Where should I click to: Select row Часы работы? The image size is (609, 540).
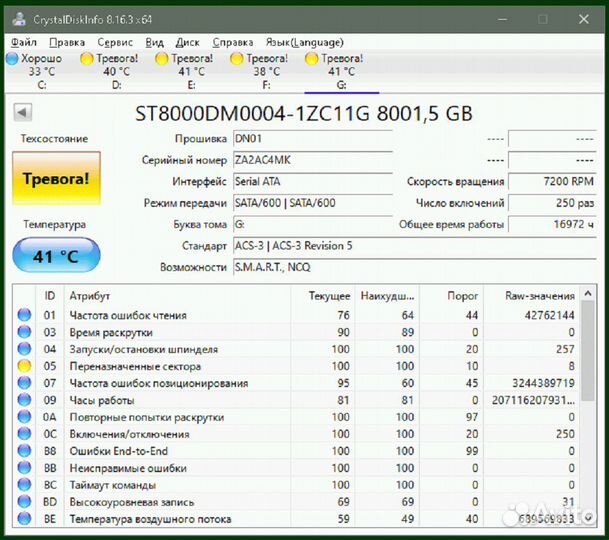(x=296, y=400)
